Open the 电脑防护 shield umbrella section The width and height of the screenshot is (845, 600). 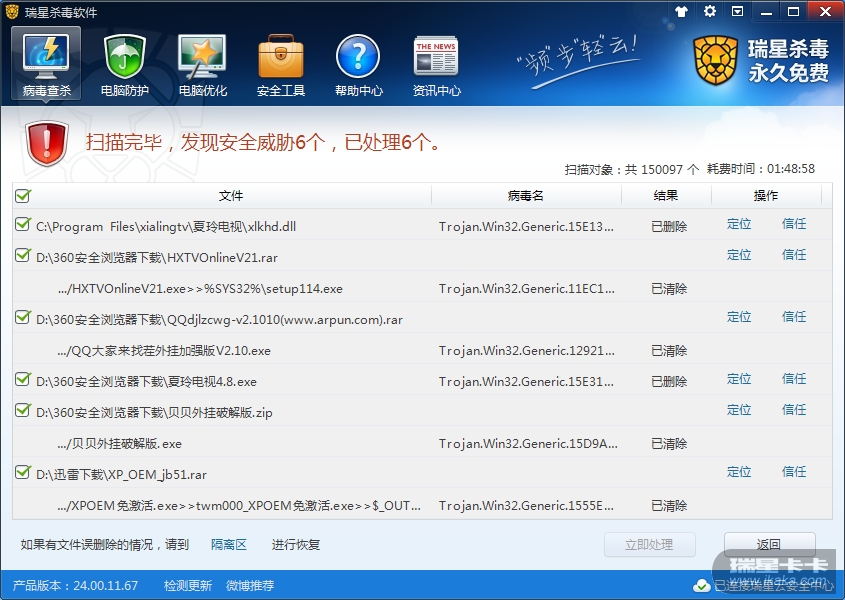tap(124, 64)
